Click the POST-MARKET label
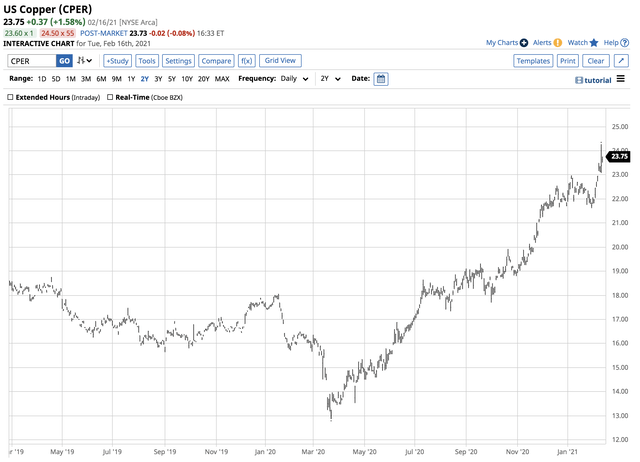 [x=104, y=33]
